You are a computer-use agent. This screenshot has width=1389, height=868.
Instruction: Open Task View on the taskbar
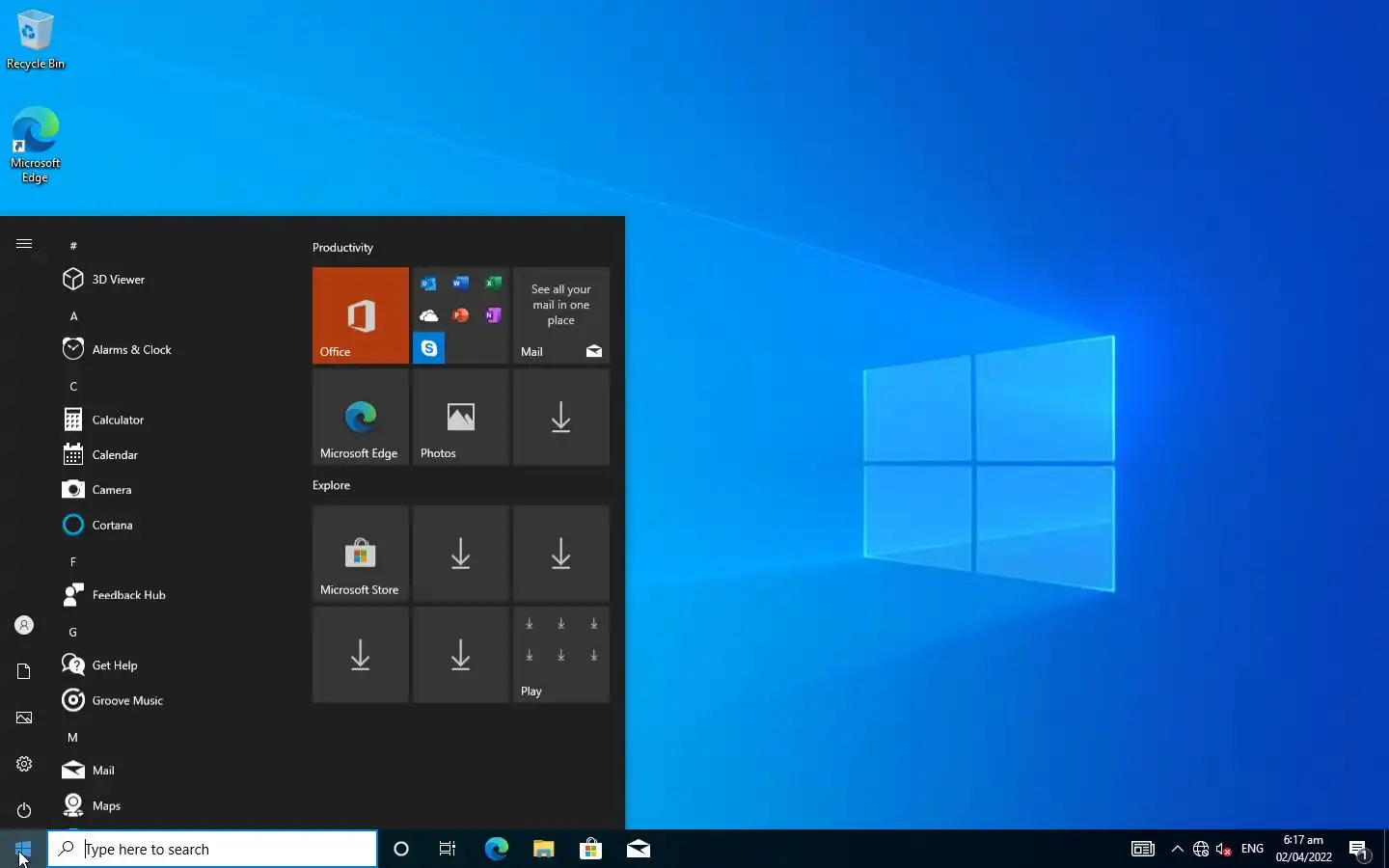pos(448,849)
